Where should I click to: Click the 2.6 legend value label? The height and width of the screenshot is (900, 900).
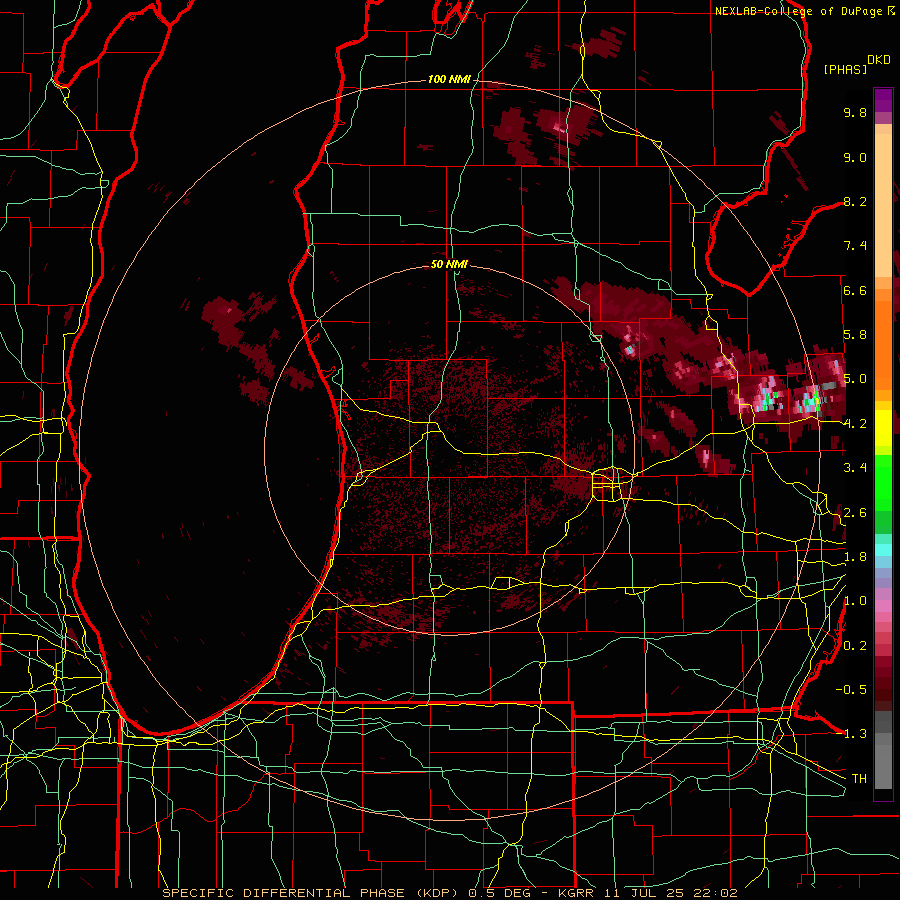(855, 513)
